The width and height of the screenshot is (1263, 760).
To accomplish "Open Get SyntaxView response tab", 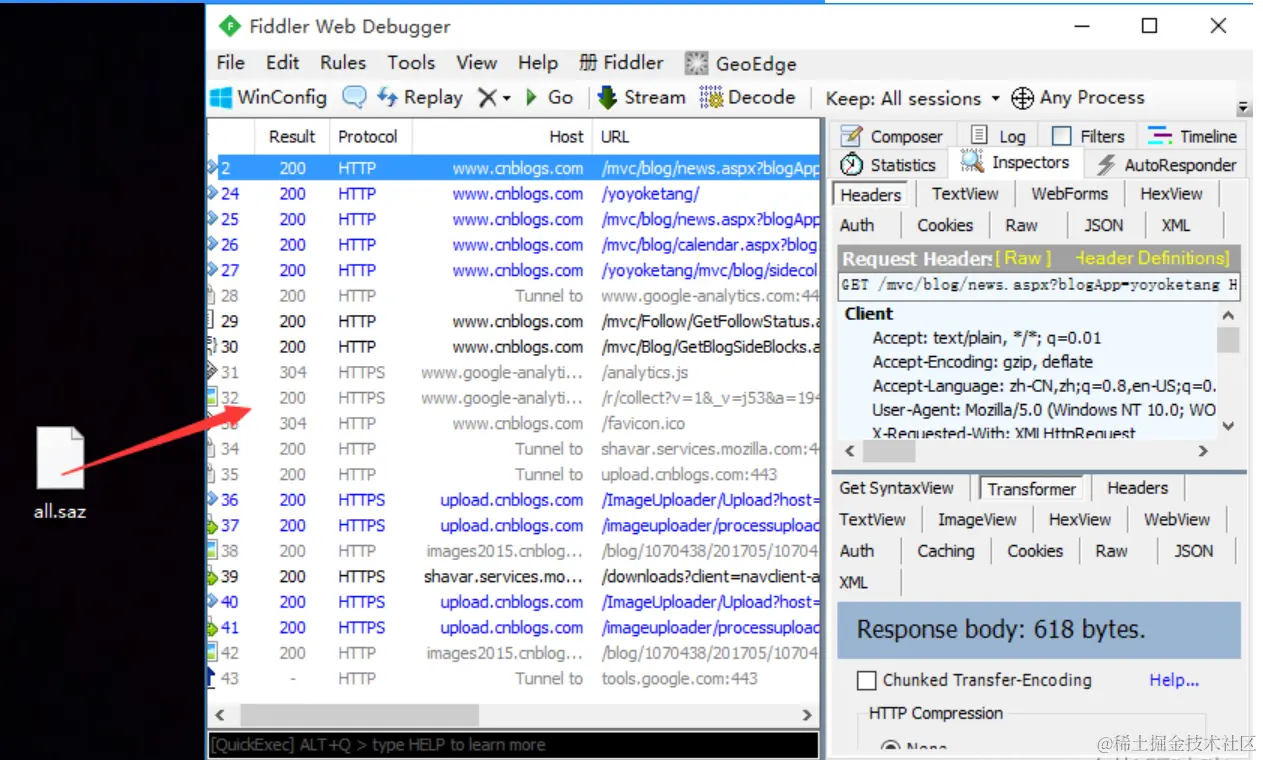I will point(897,488).
